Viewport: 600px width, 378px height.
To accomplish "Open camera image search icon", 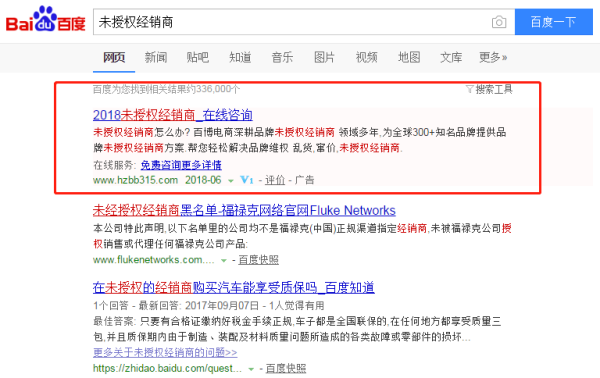I will pos(499,22).
